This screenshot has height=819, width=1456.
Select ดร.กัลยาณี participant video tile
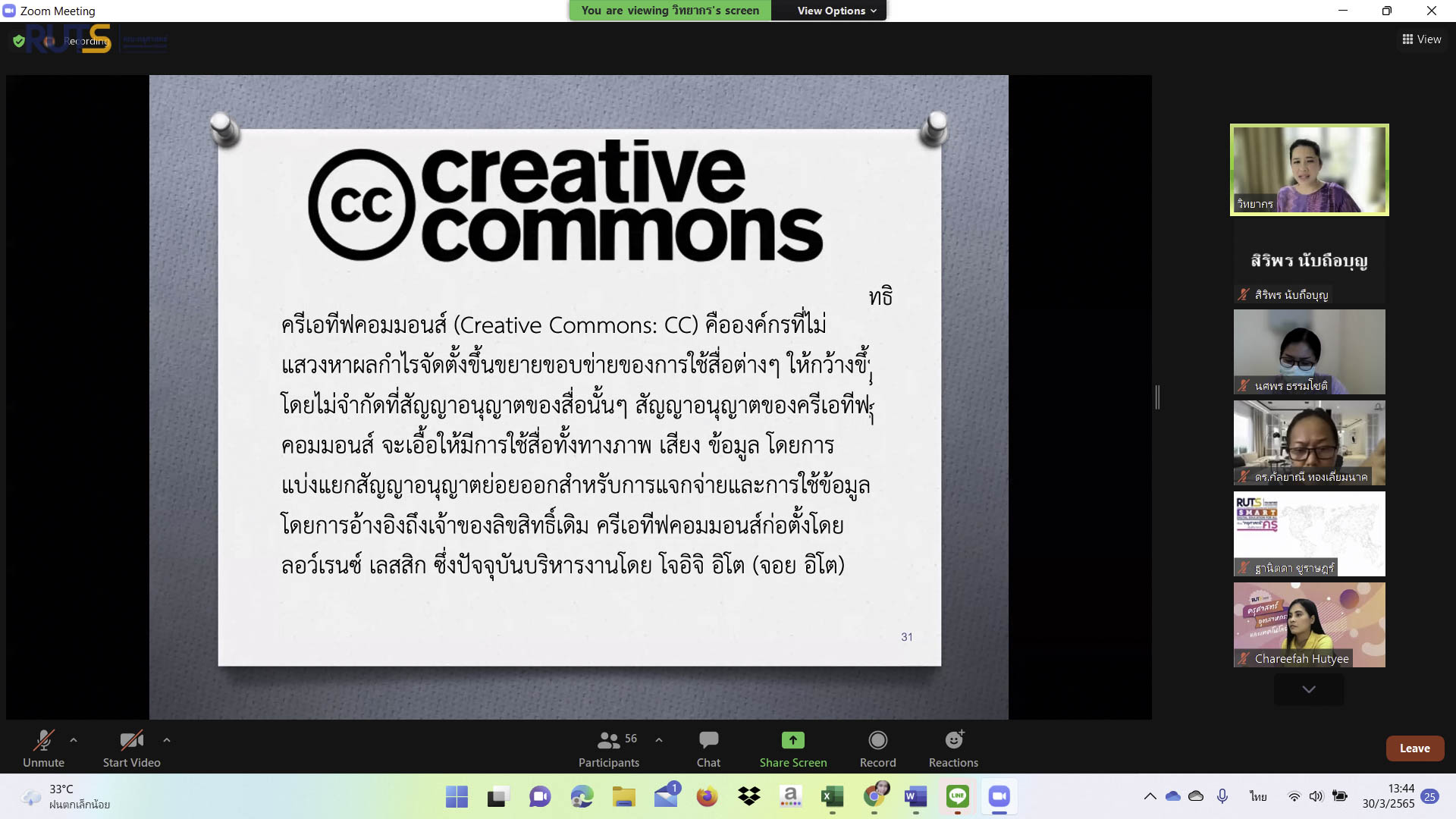click(x=1309, y=443)
